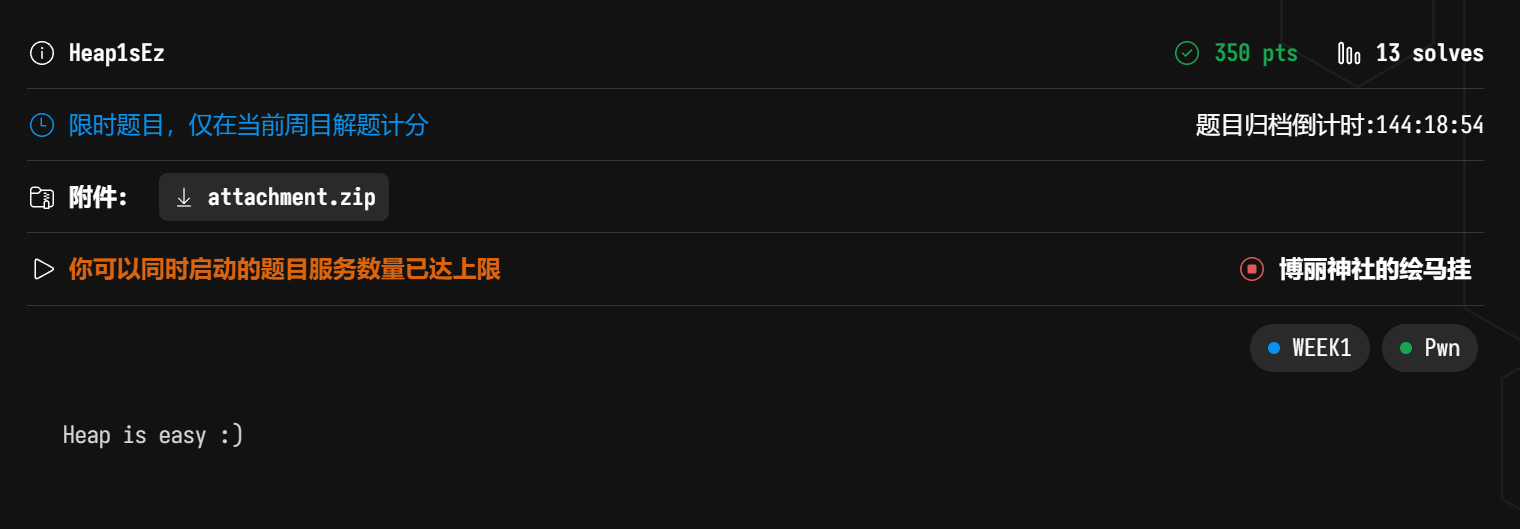
Task: Click the bar chart solves icon
Action: pos(1349,53)
